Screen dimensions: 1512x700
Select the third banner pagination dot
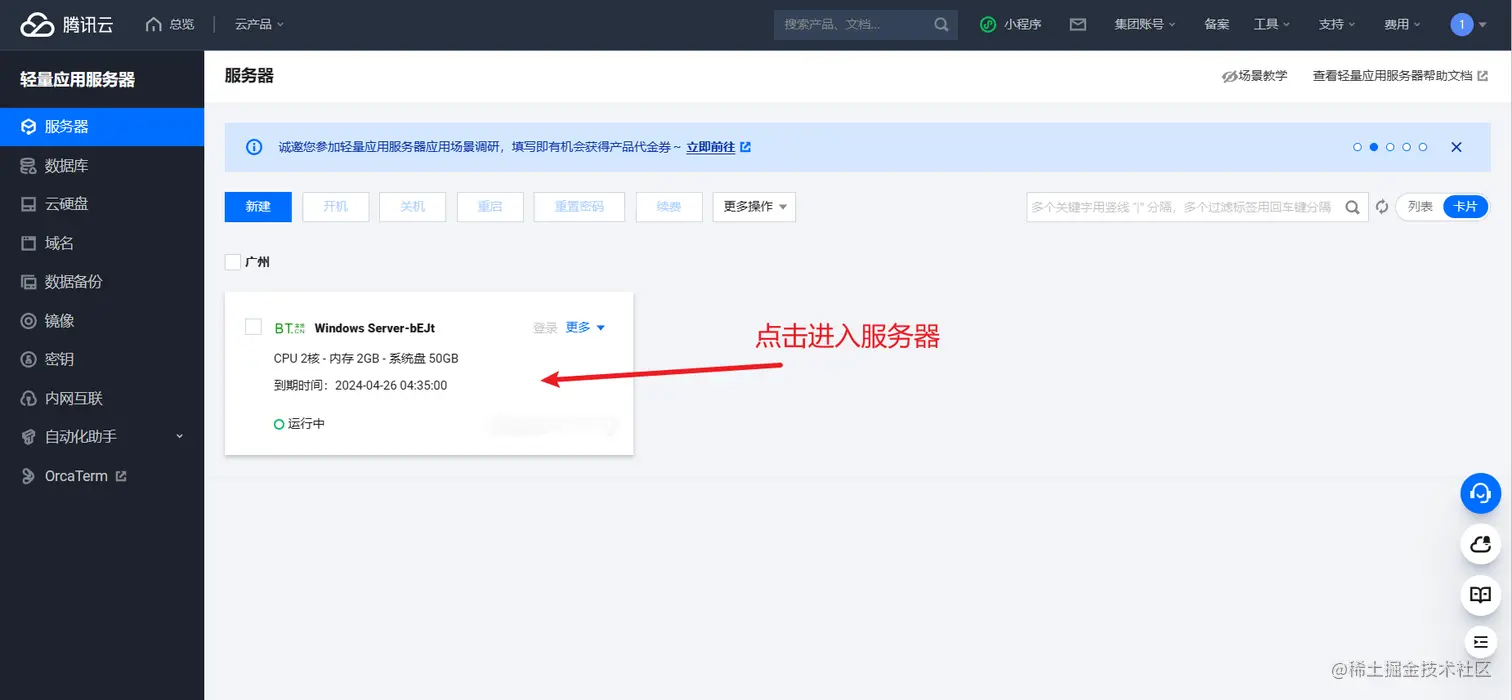1390,147
